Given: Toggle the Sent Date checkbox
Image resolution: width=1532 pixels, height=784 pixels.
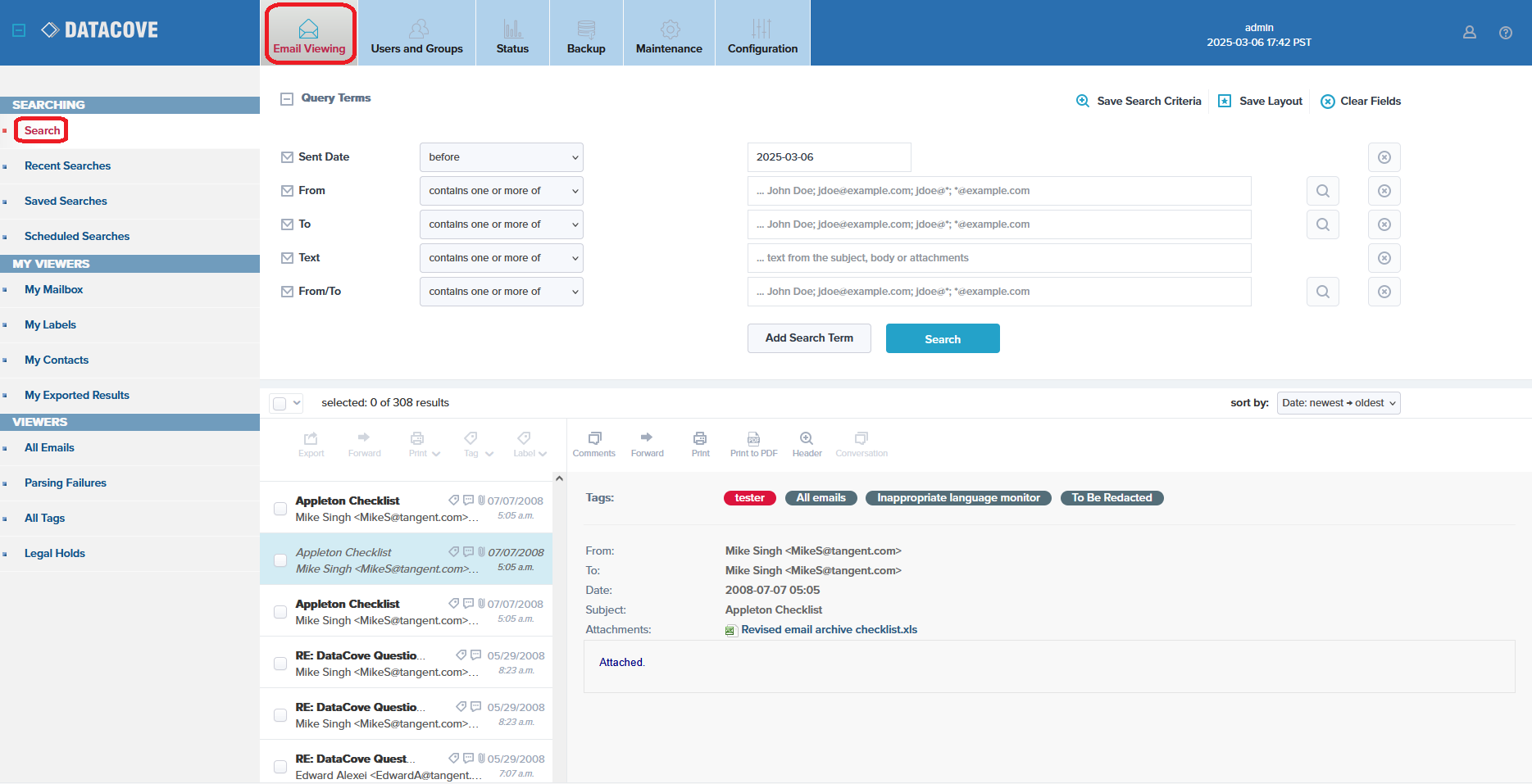Looking at the screenshot, I should tap(287, 157).
